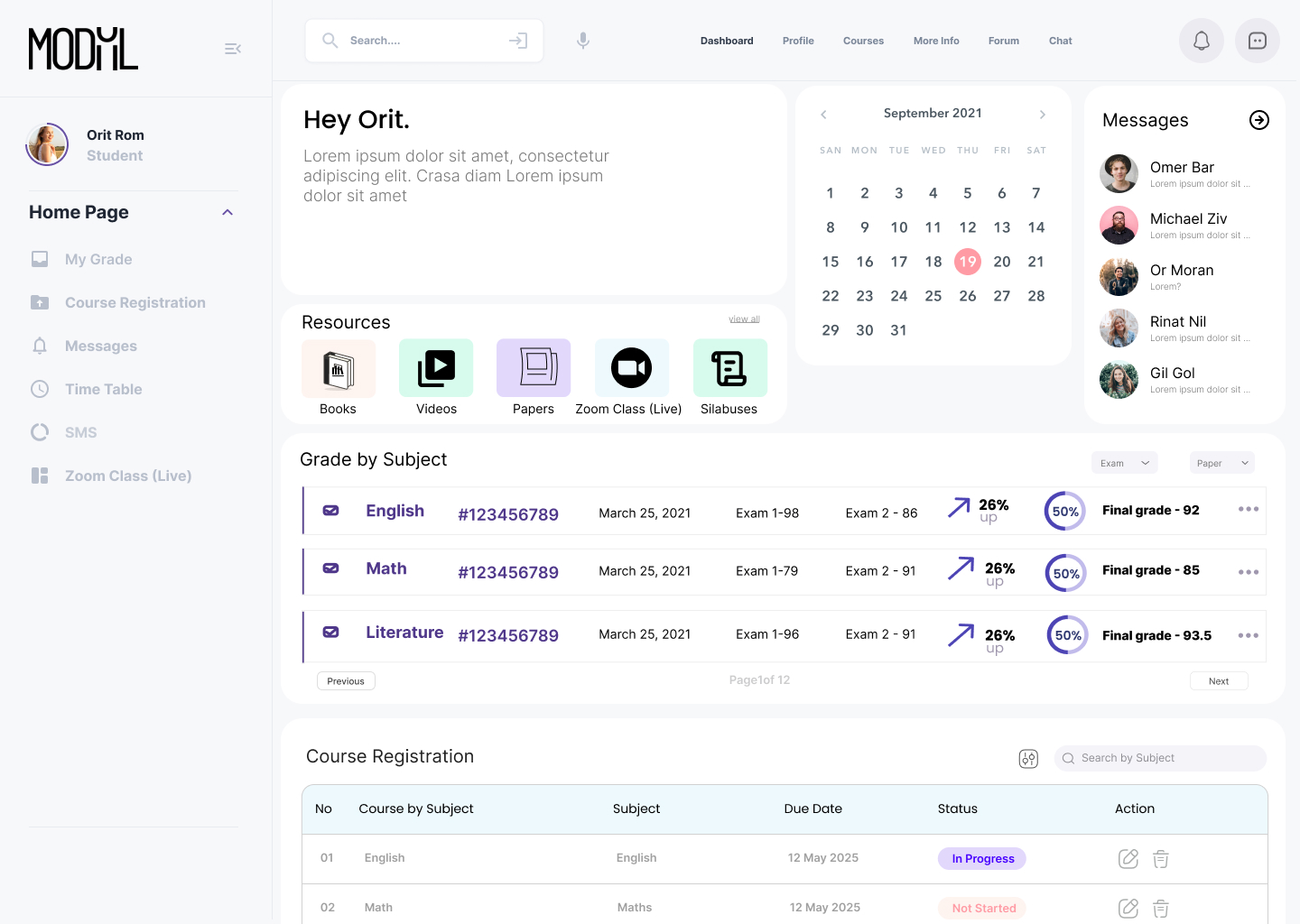Open the chat bubble icon in header
Image resolution: width=1300 pixels, height=924 pixels.
[x=1257, y=41]
